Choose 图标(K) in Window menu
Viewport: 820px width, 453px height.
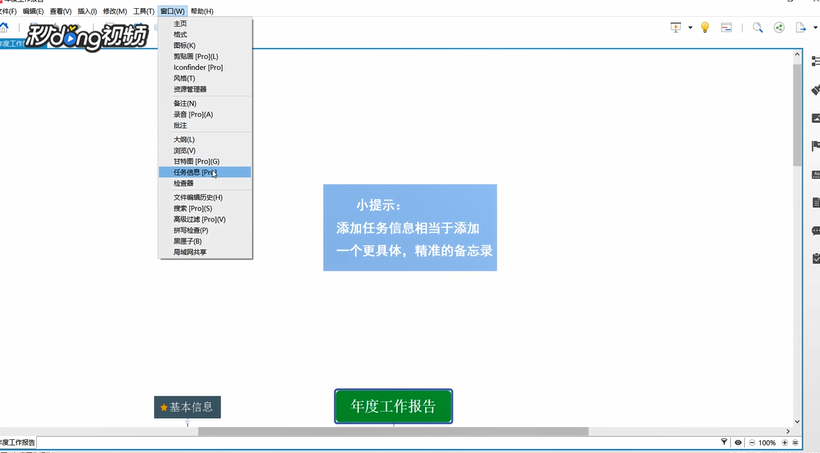(x=205, y=46)
